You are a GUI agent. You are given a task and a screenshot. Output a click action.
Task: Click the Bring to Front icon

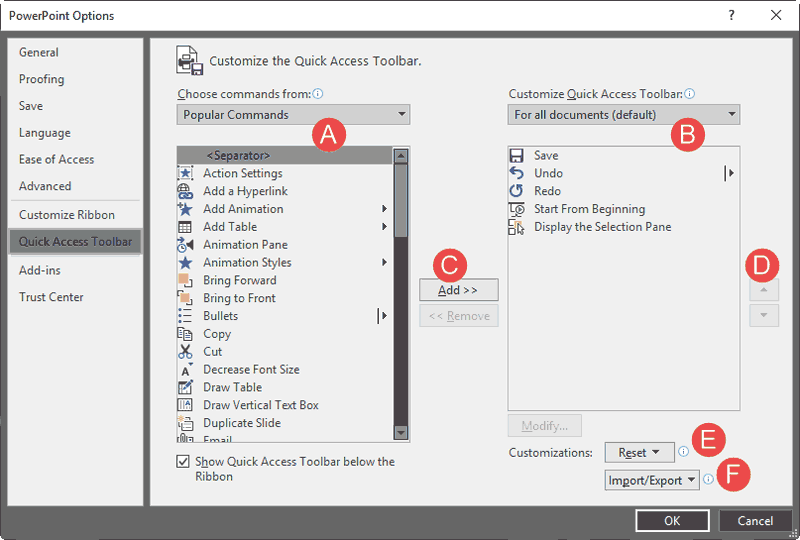[x=185, y=298]
